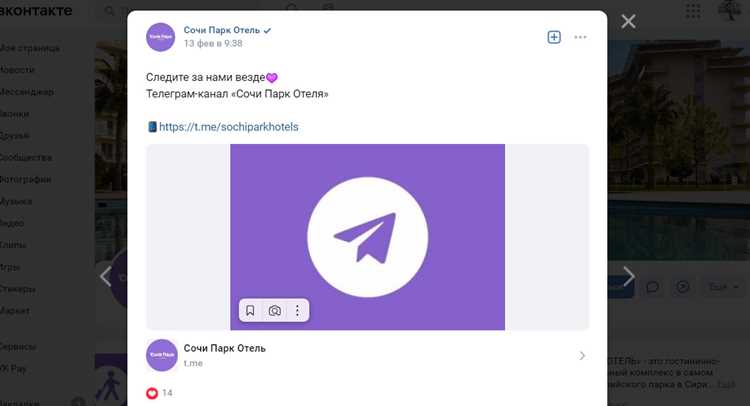The height and width of the screenshot is (406, 750).
Task: Add post to bookmarks with plus icon
Action: click(554, 37)
